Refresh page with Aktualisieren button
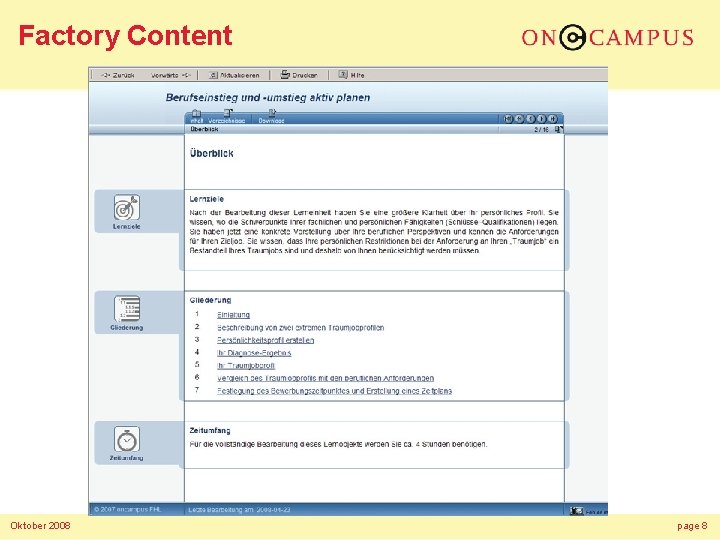The height and width of the screenshot is (540, 720). click(x=234, y=75)
